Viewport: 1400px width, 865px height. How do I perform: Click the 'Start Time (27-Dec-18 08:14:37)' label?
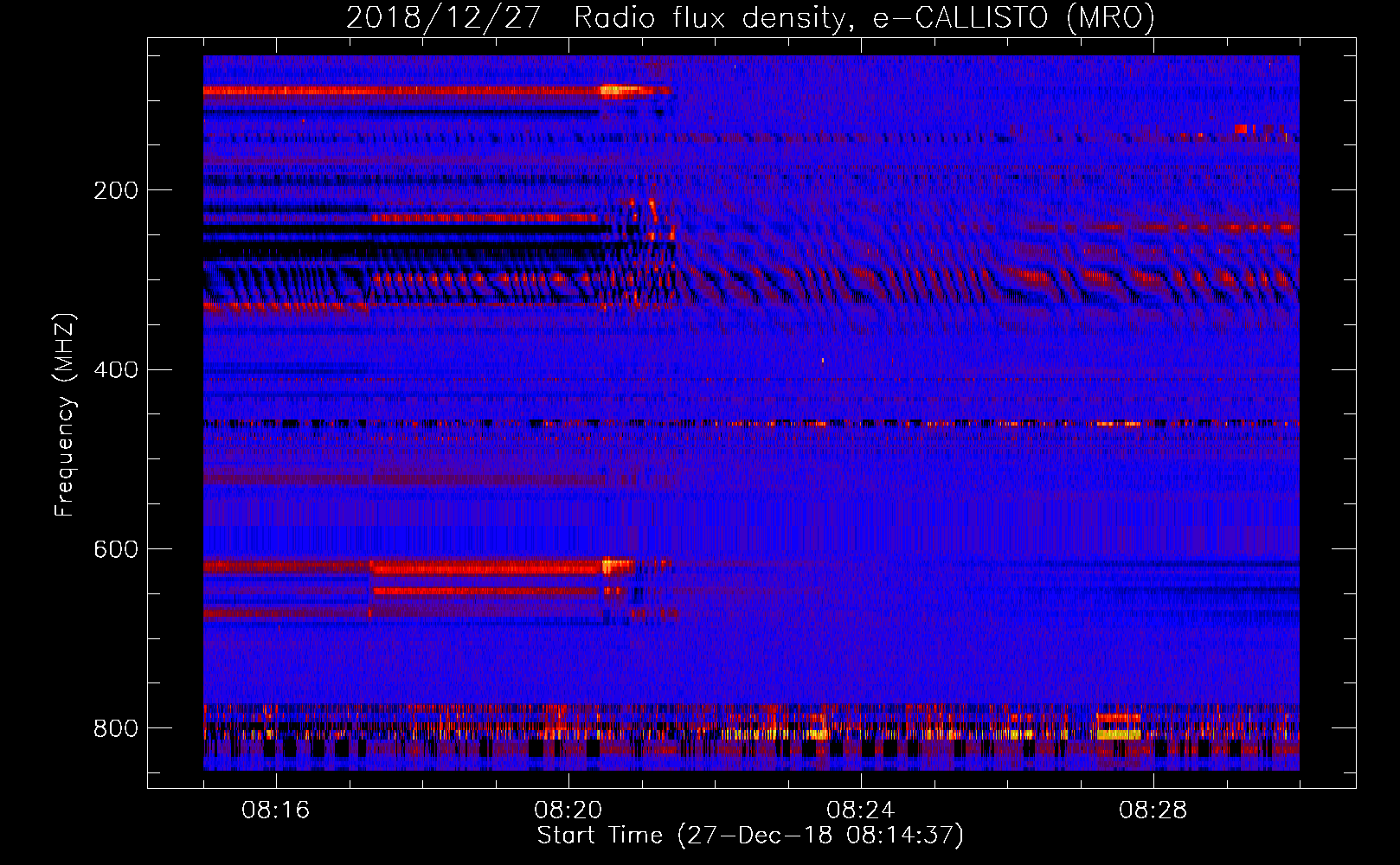tap(750, 836)
